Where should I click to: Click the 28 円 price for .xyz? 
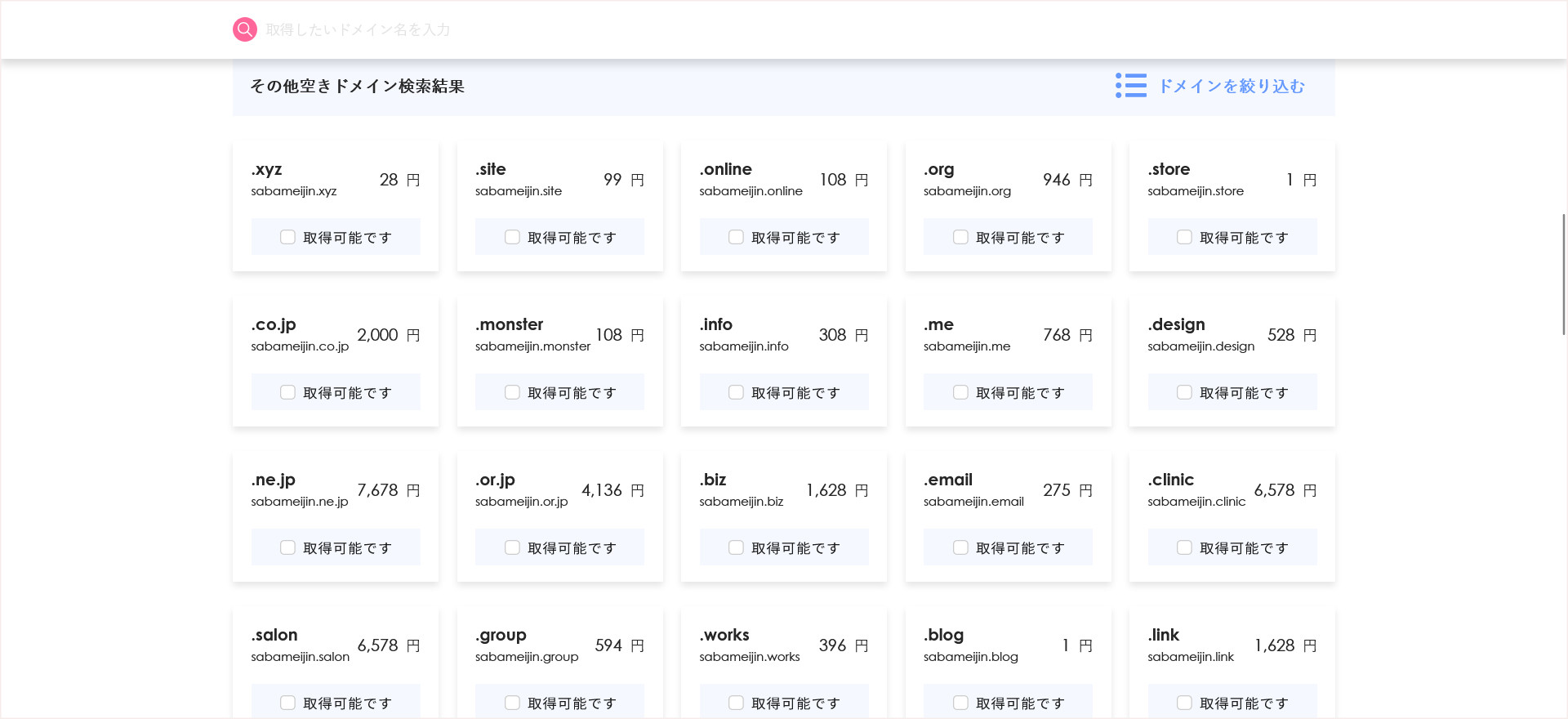tap(399, 180)
